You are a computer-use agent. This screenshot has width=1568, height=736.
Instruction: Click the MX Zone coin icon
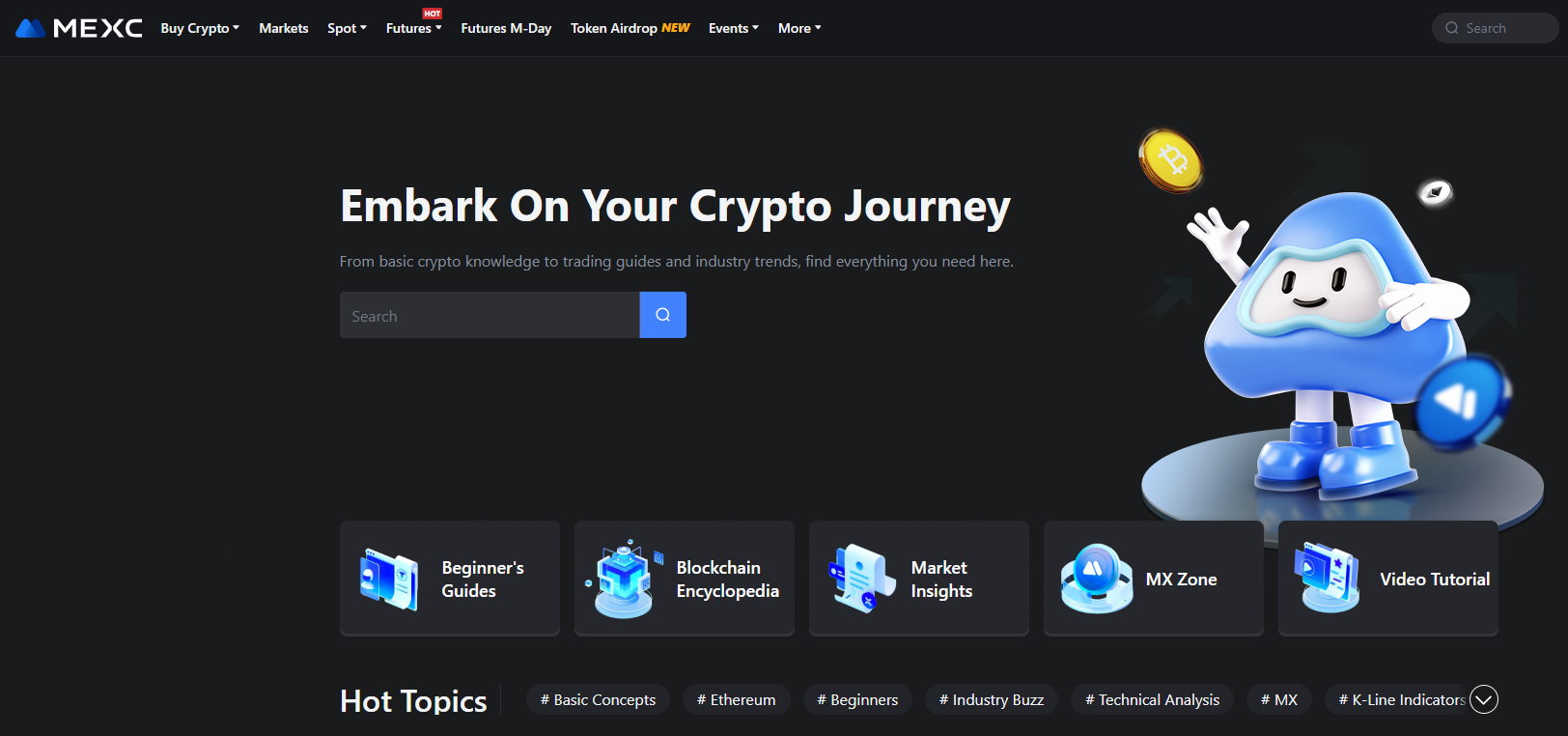tap(1096, 579)
